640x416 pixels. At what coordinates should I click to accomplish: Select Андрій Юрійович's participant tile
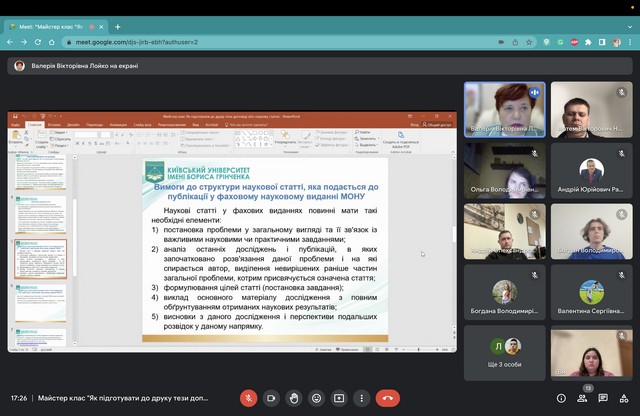coord(591,171)
